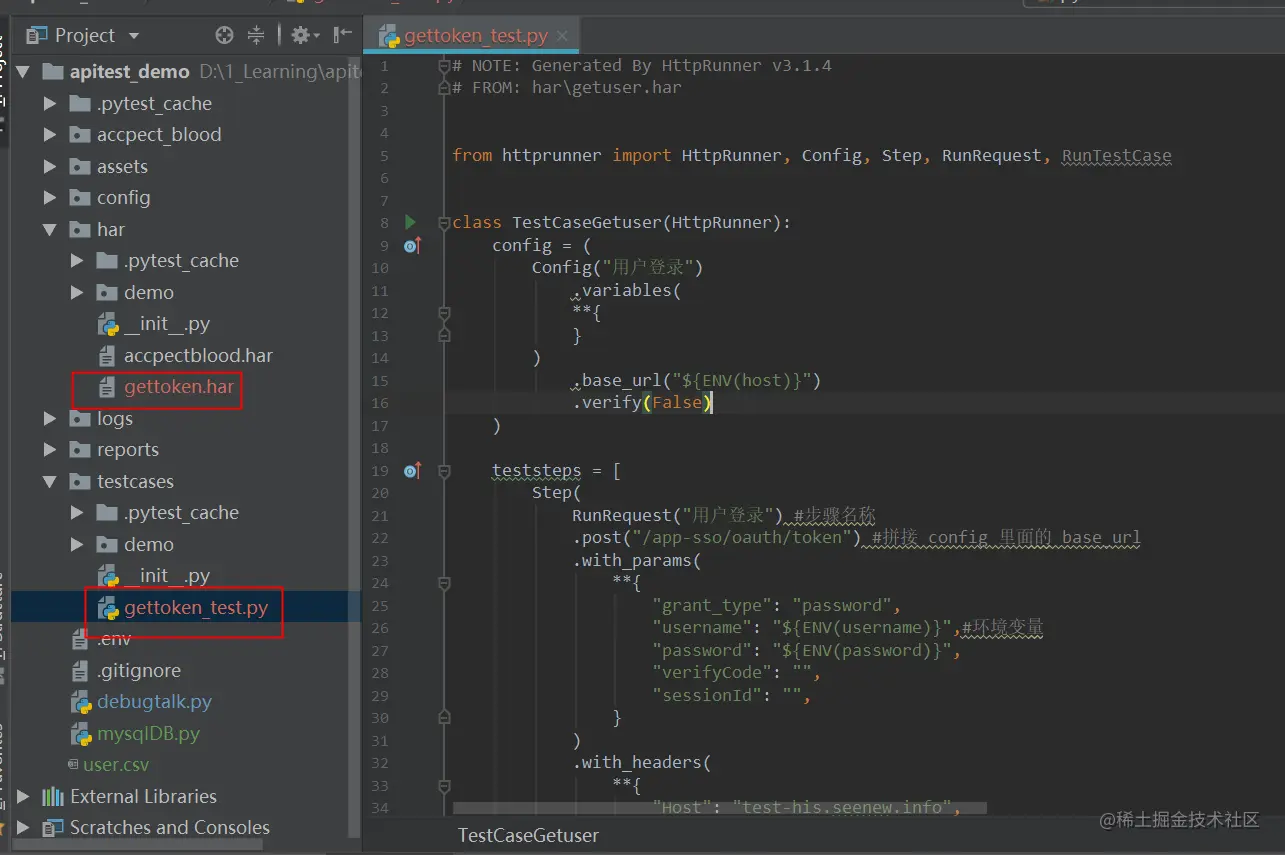This screenshot has width=1285, height=855.
Task: Select __init__.py under testcases
Action: point(167,576)
